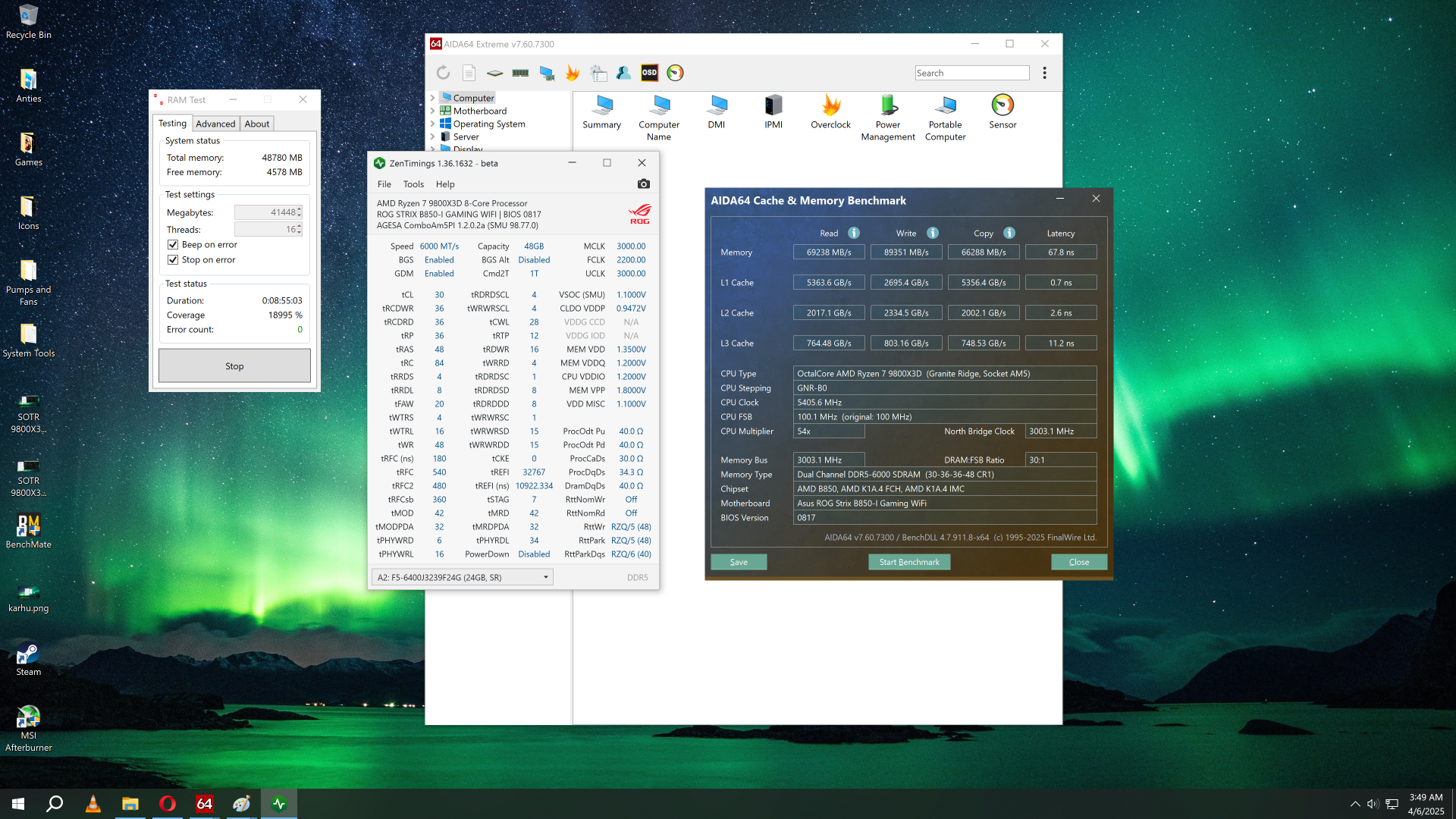Click the Stop button in RAM Test
Screen dimensions: 1456x819
point(234,366)
